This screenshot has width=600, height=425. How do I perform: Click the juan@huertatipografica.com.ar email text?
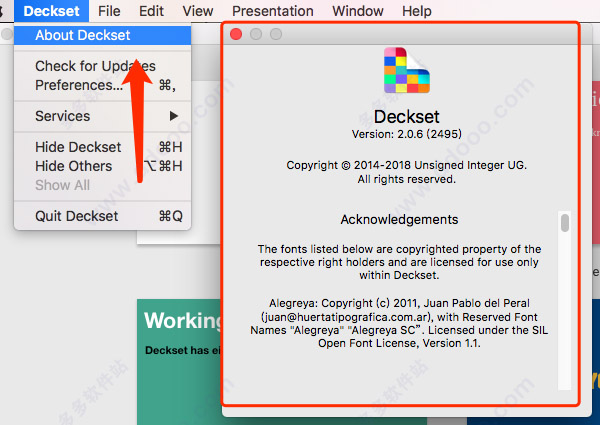(x=346, y=317)
